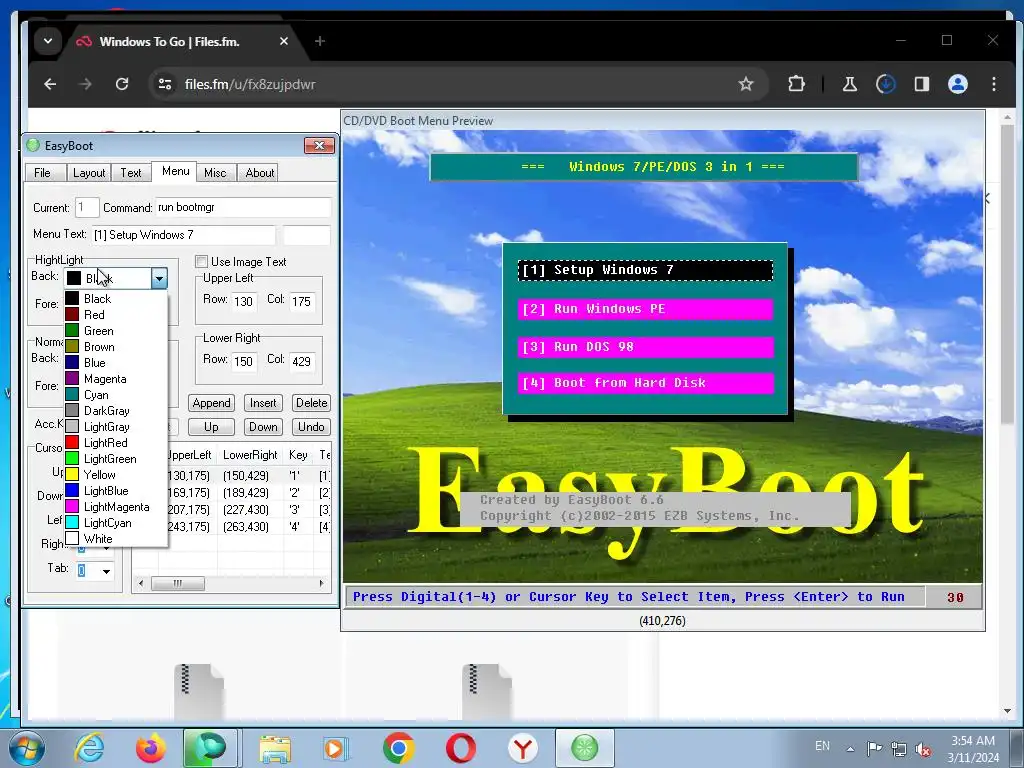Select DarkGray color option
Image resolution: width=1024 pixels, height=768 pixels.
click(115, 411)
